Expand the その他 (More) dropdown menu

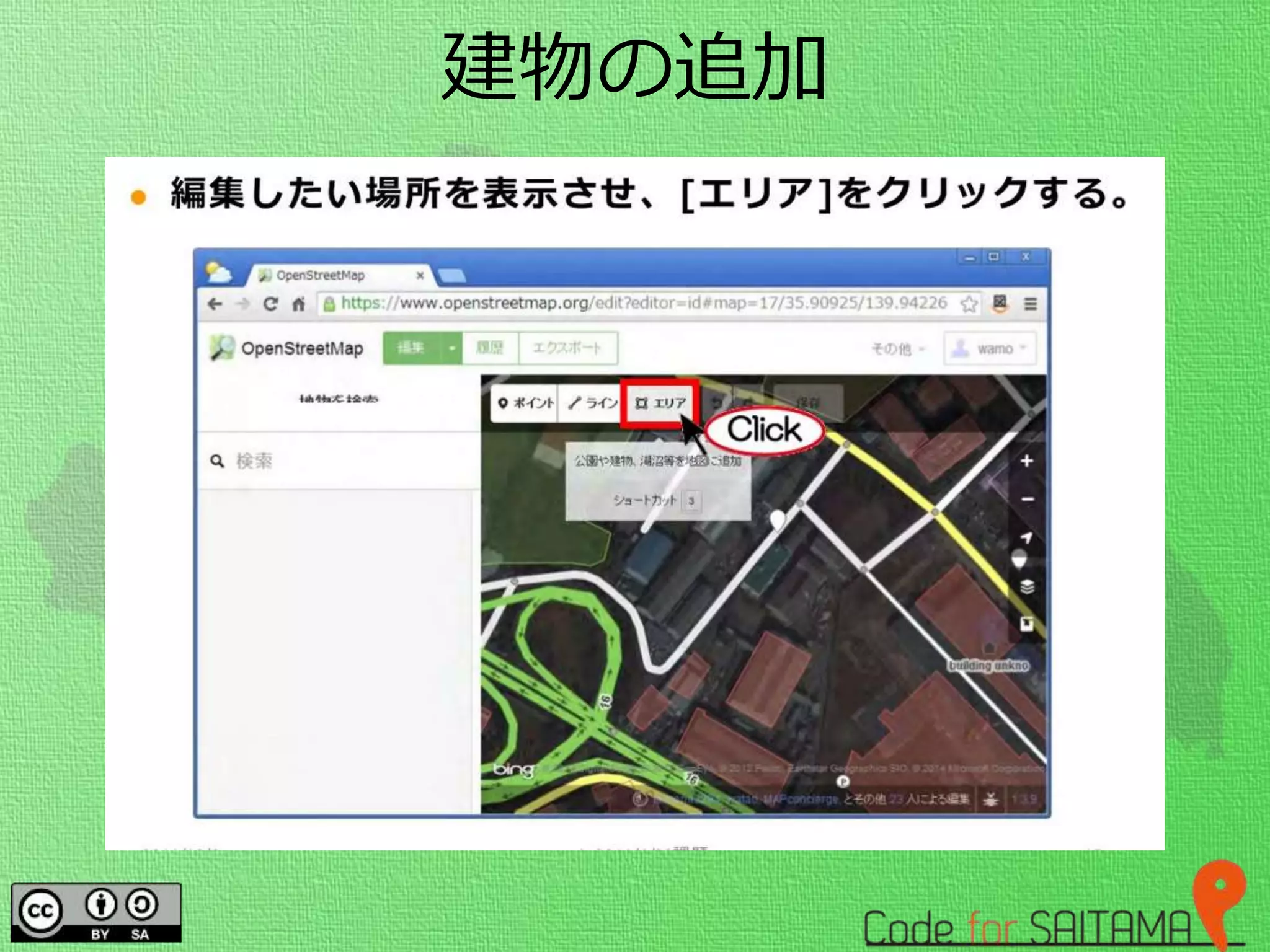coord(898,349)
